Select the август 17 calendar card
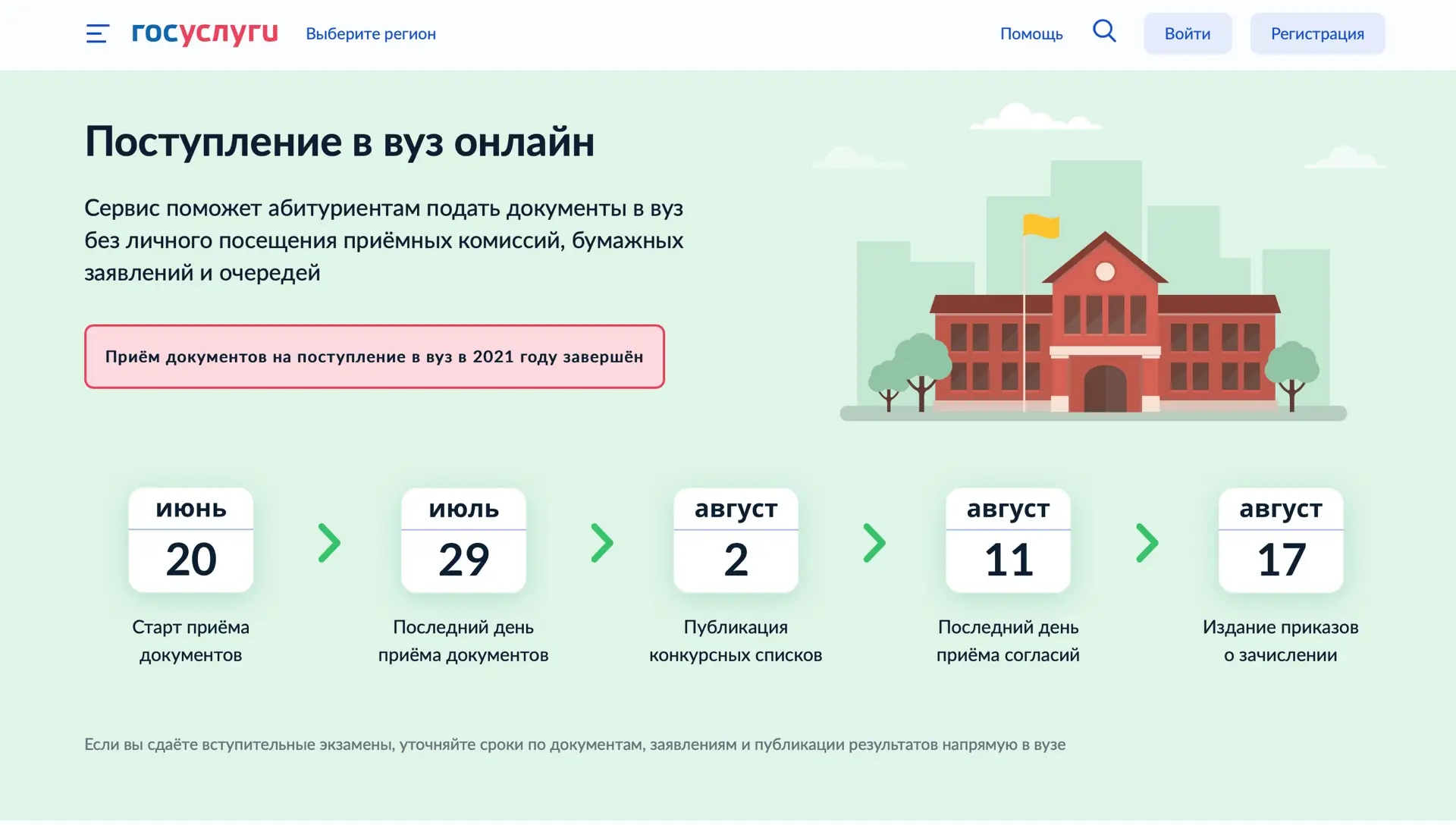 1281,540
